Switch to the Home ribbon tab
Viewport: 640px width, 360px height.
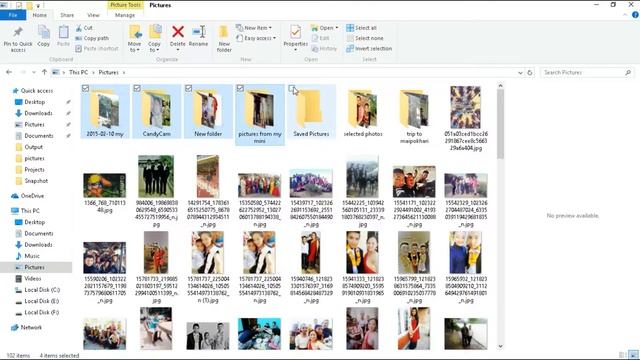coord(40,15)
